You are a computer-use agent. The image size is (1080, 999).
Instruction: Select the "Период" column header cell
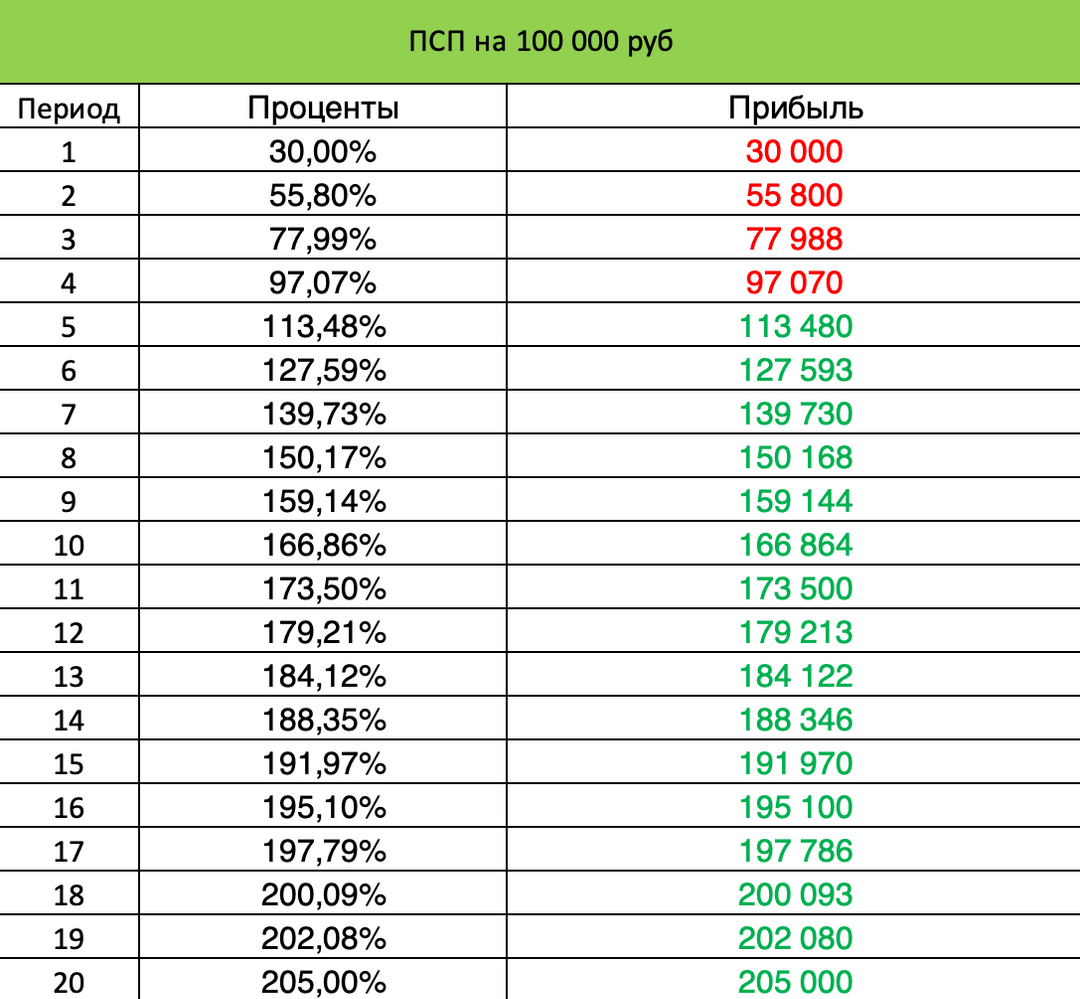(69, 108)
